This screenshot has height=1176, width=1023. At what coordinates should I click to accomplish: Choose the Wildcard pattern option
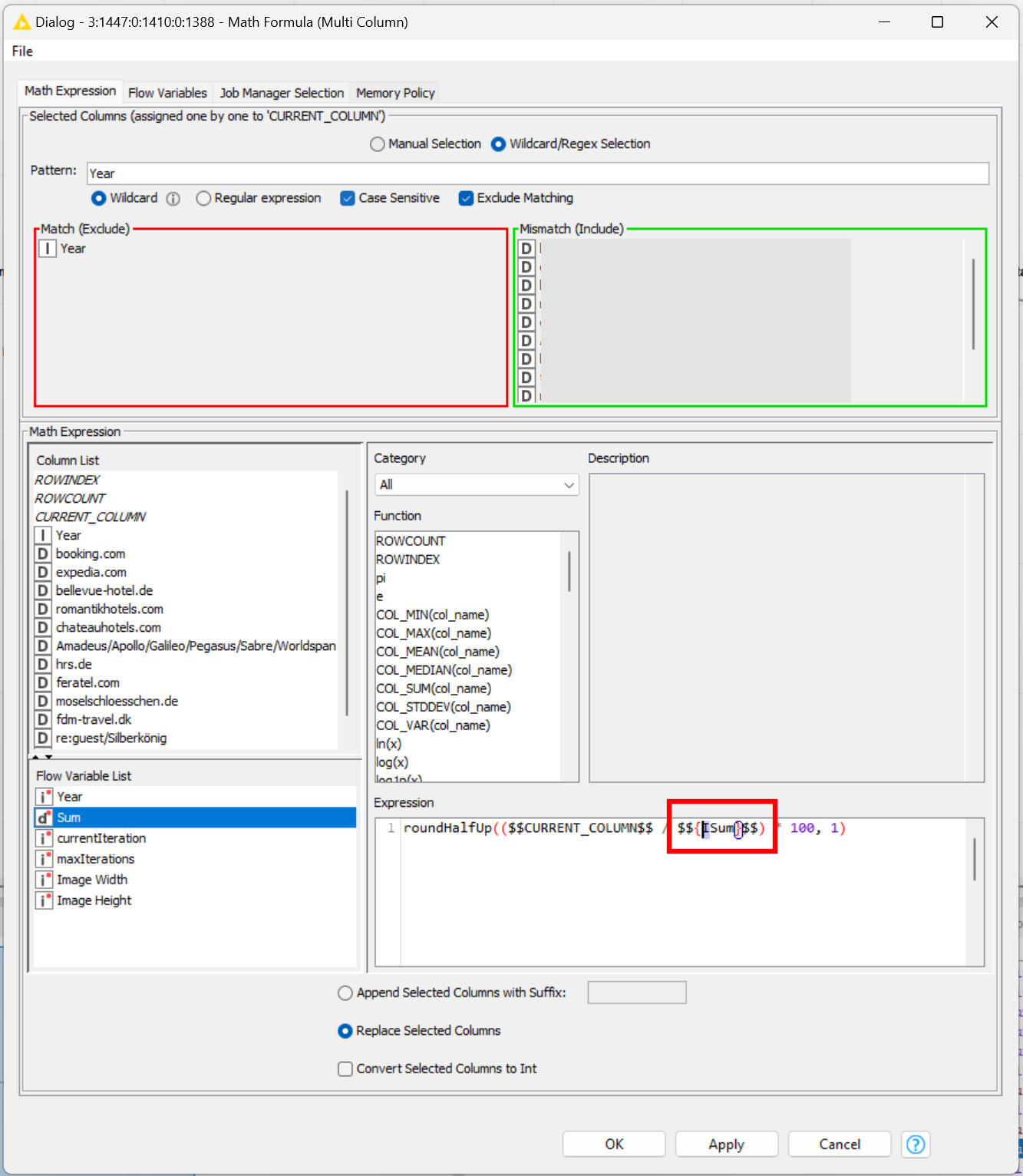coord(99,198)
